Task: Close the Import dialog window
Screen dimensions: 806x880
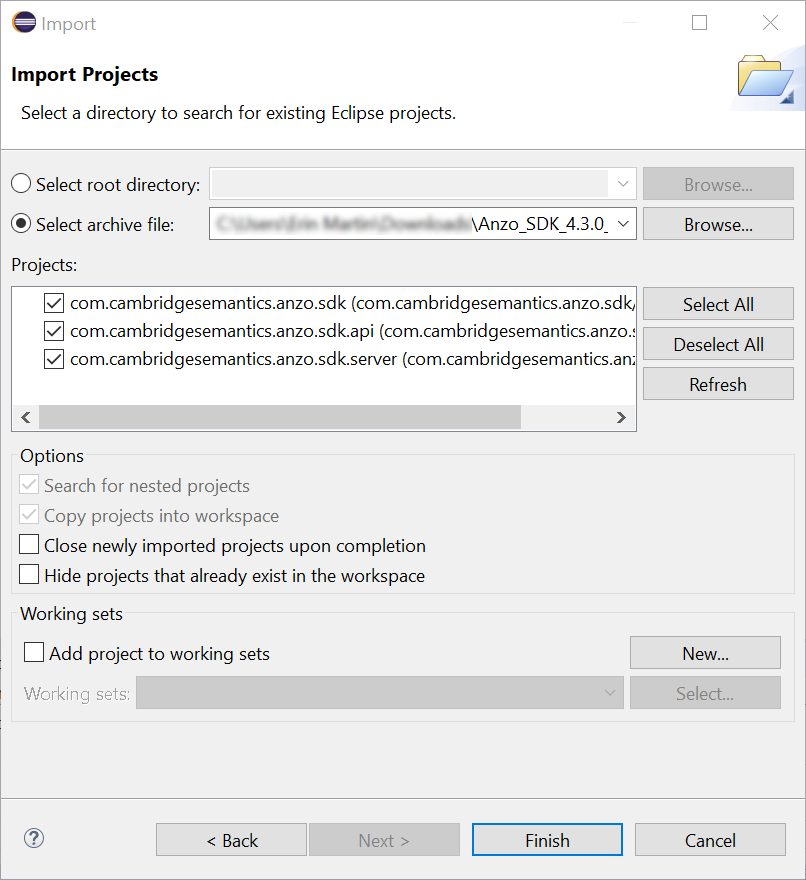Action: coord(770,22)
